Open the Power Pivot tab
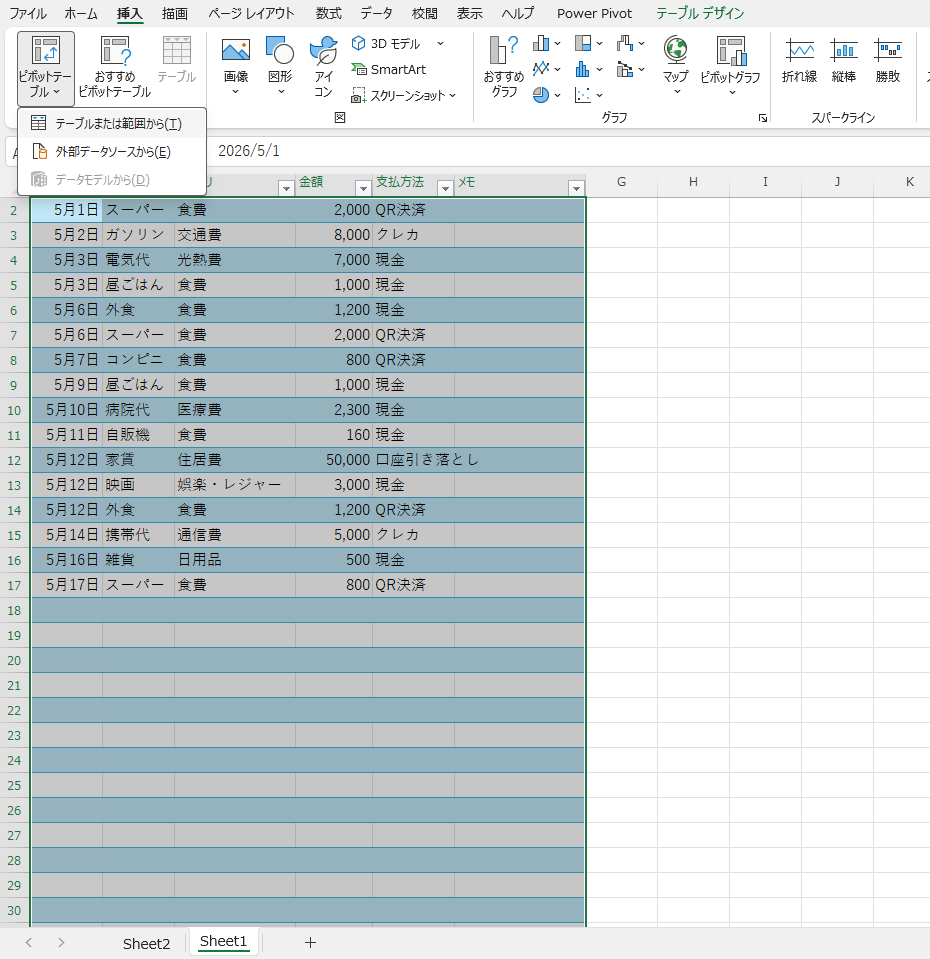 594,13
